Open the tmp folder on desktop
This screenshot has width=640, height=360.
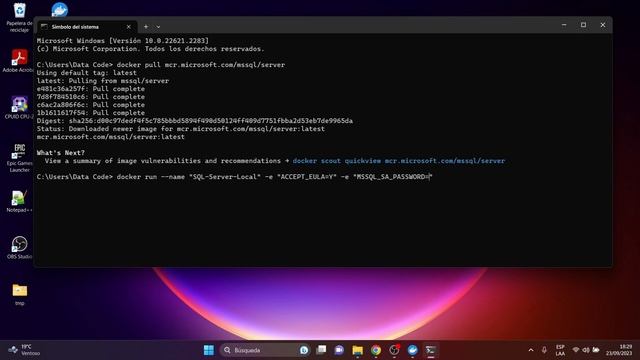point(20,294)
